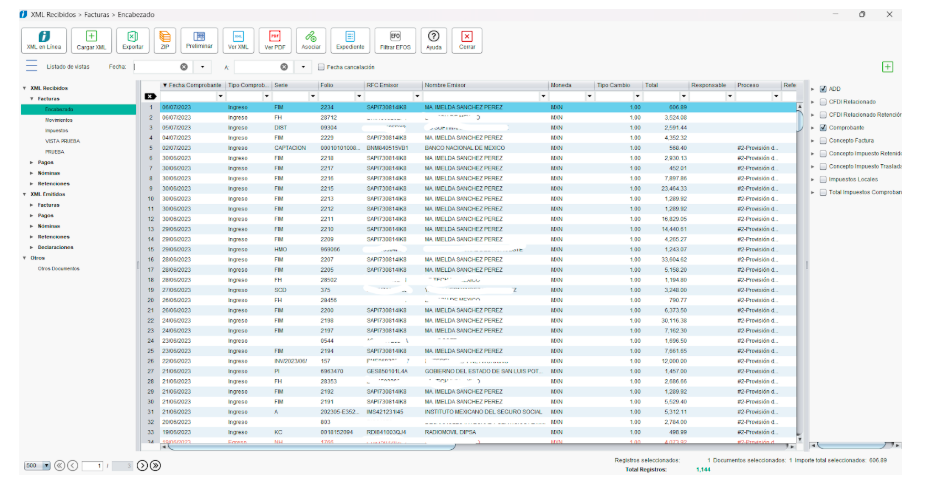925x489 pixels.
Task: Open the Cargar XML tool
Action: coord(92,39)
